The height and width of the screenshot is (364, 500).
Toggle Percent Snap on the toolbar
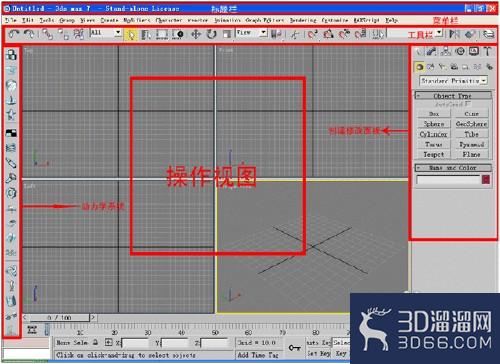pyautogui.click(x=344, y=35)
